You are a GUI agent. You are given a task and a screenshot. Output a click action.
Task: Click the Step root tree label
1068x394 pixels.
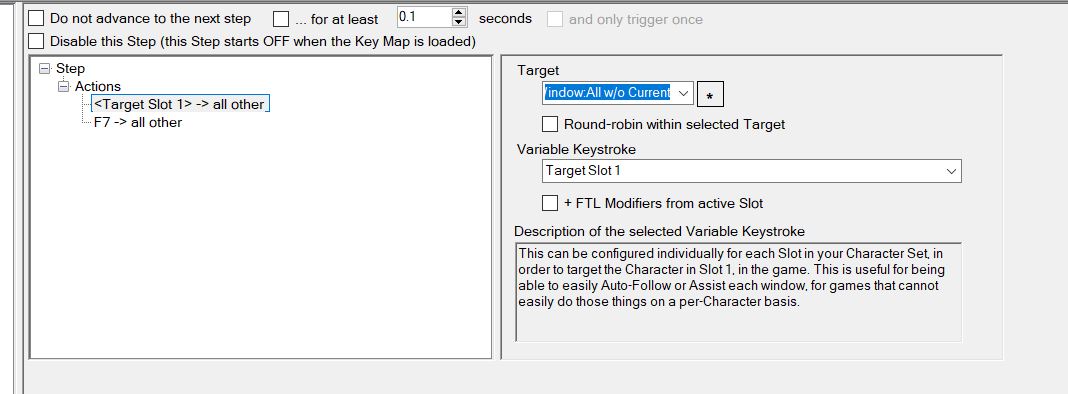70,68
